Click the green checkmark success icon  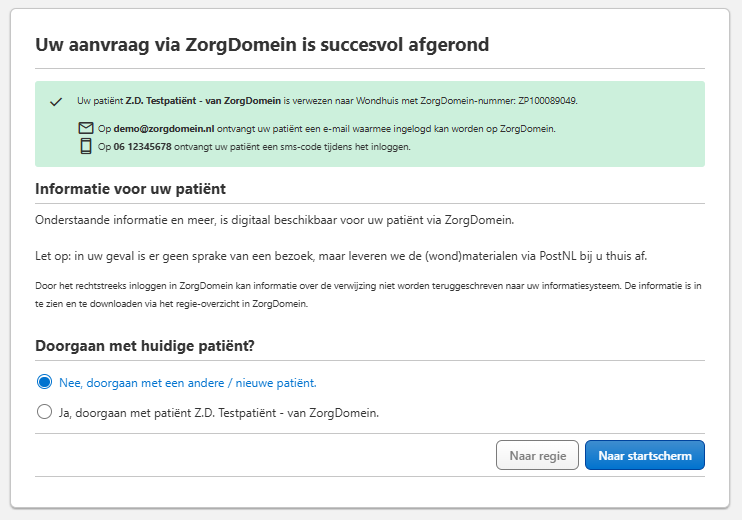pyautogui.click(x=56, y=102)
